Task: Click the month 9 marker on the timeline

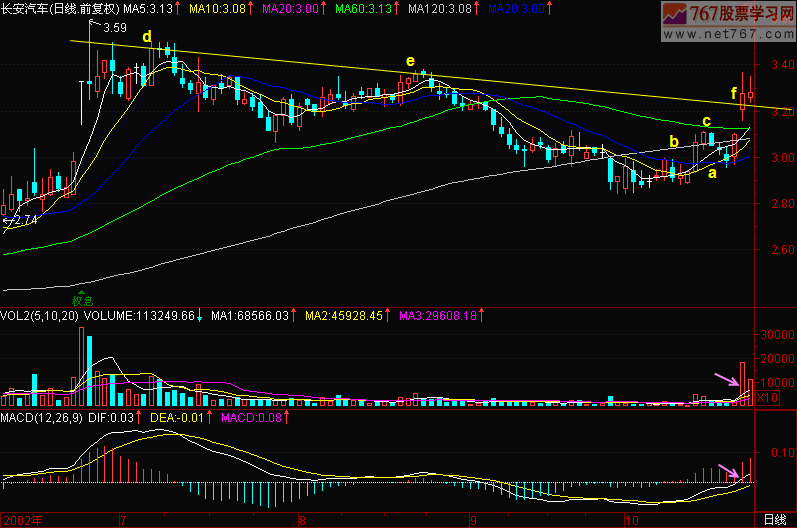Action: 475,520
